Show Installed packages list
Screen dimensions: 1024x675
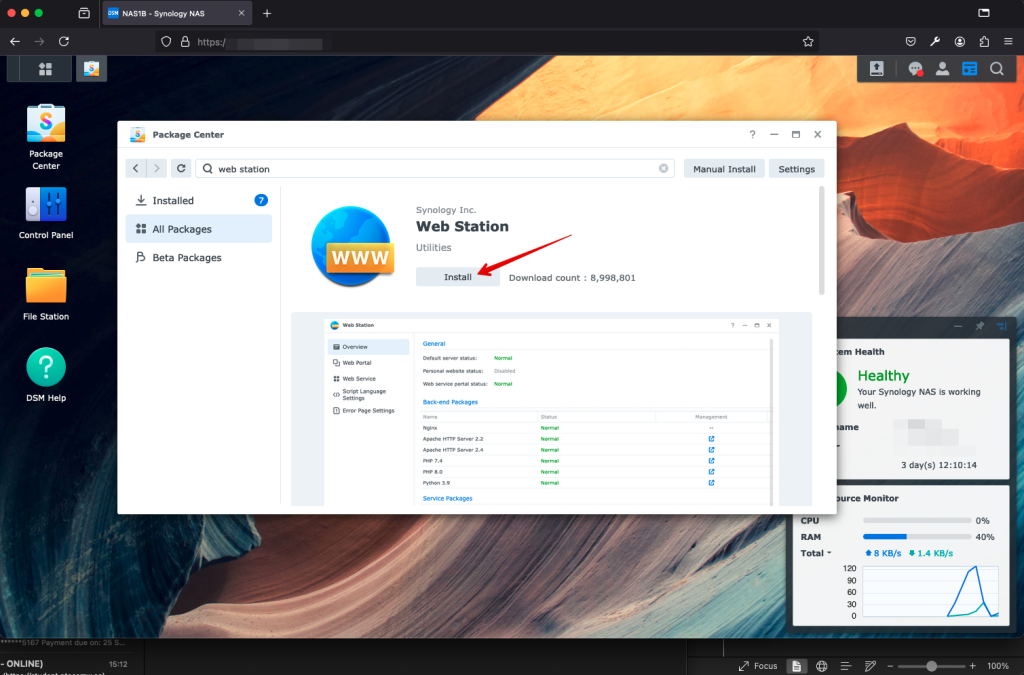point(199,200)
